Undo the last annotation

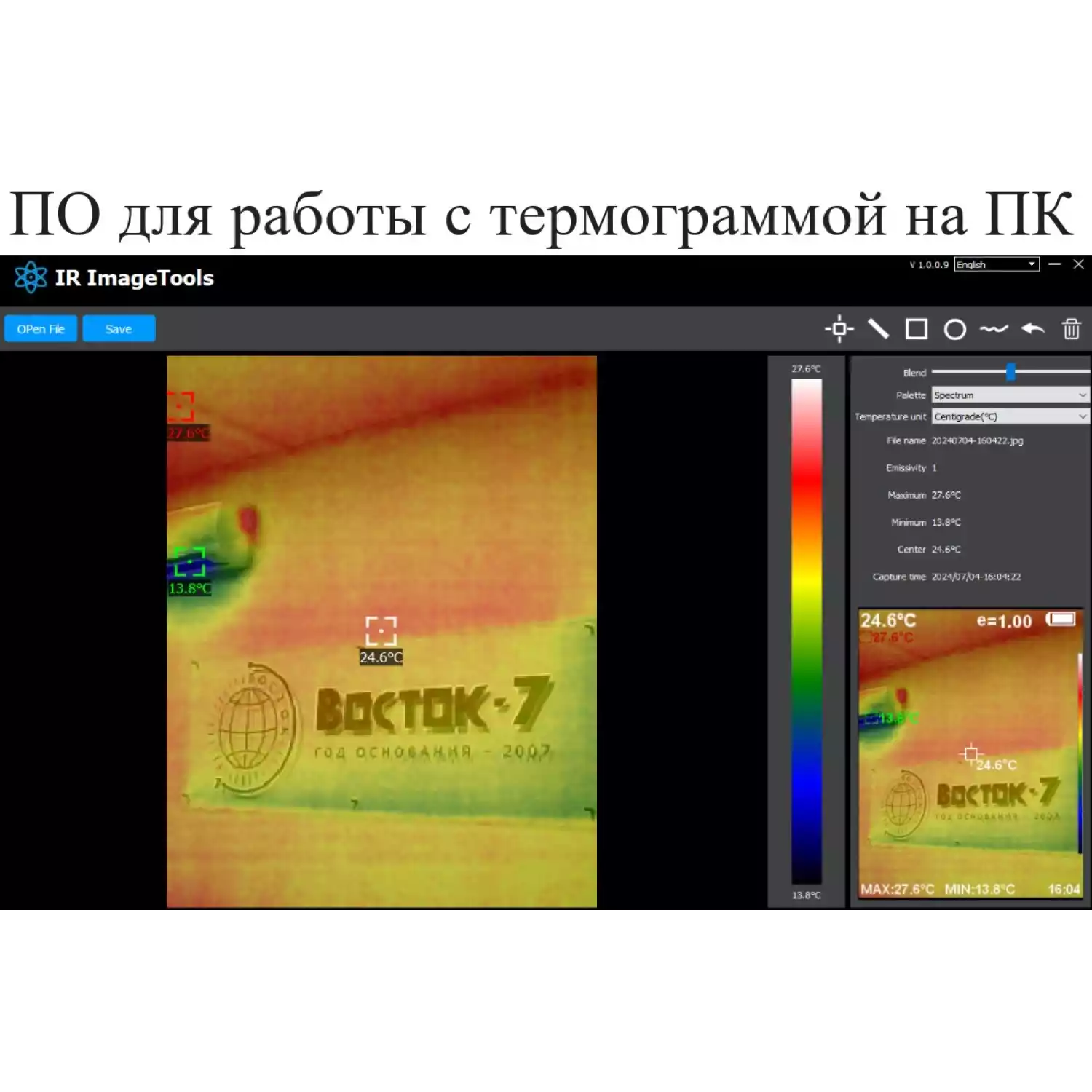pos(1034,329)
